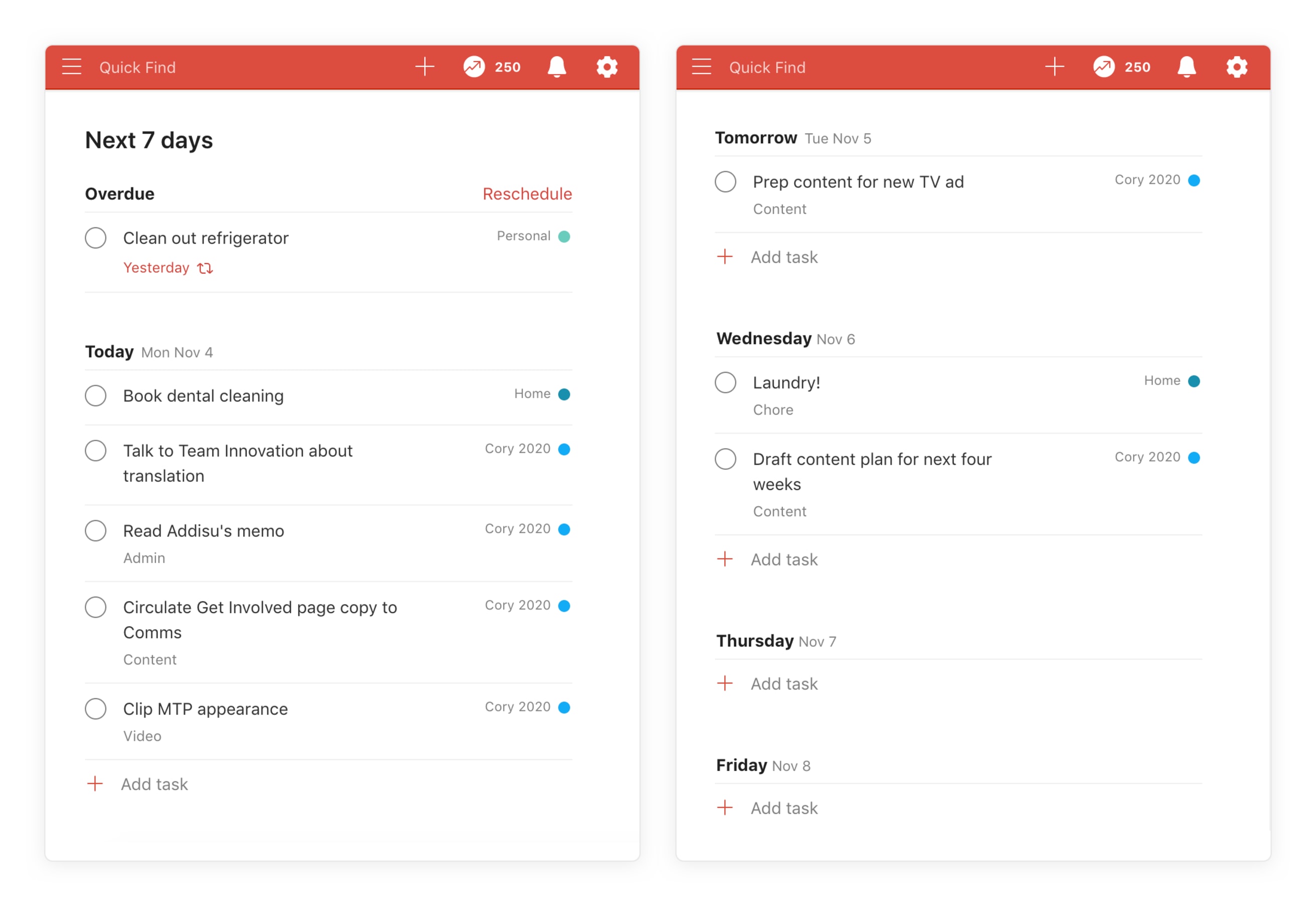Click the Reschedule link for overdue tasks

point(527,194)
